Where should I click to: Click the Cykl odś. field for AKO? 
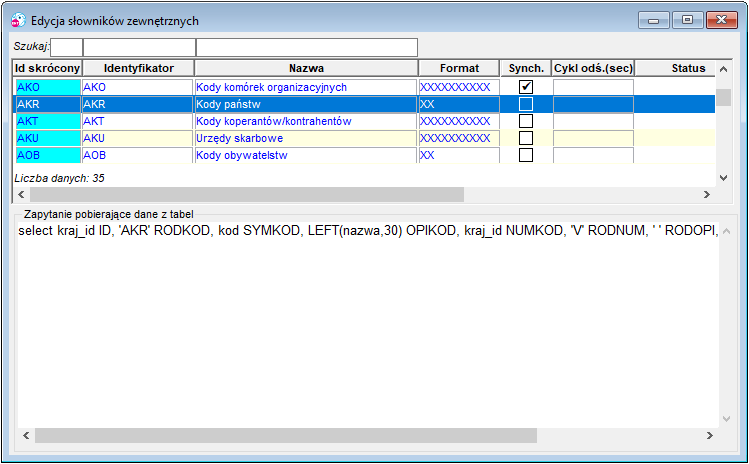tap(593, 87)
